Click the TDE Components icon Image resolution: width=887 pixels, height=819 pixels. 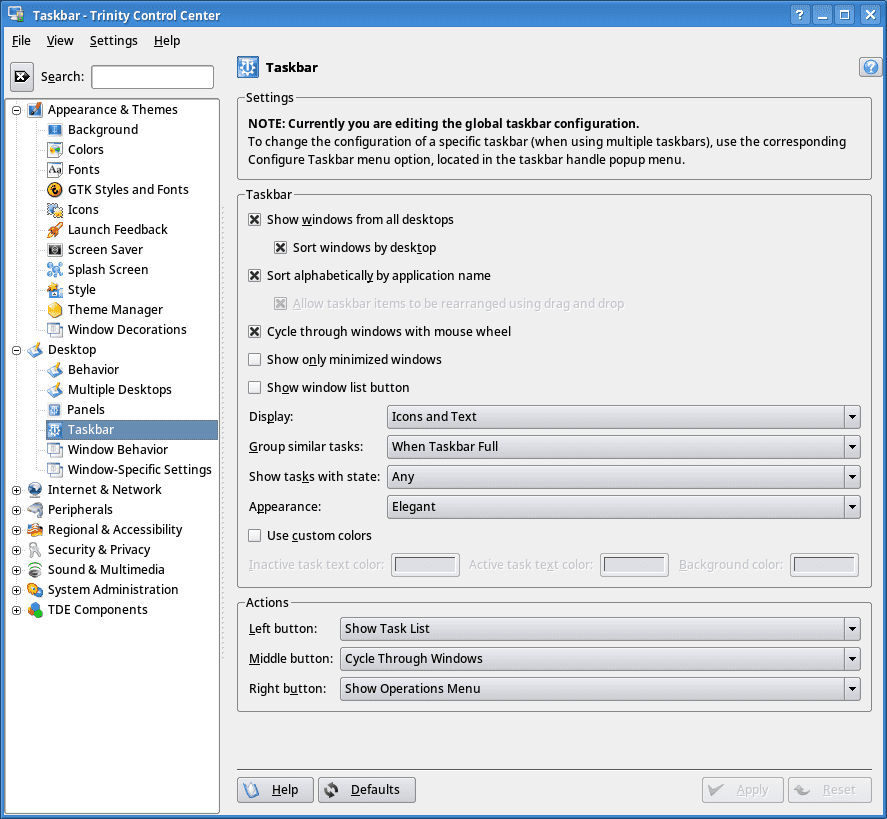(x=35, y=610)
